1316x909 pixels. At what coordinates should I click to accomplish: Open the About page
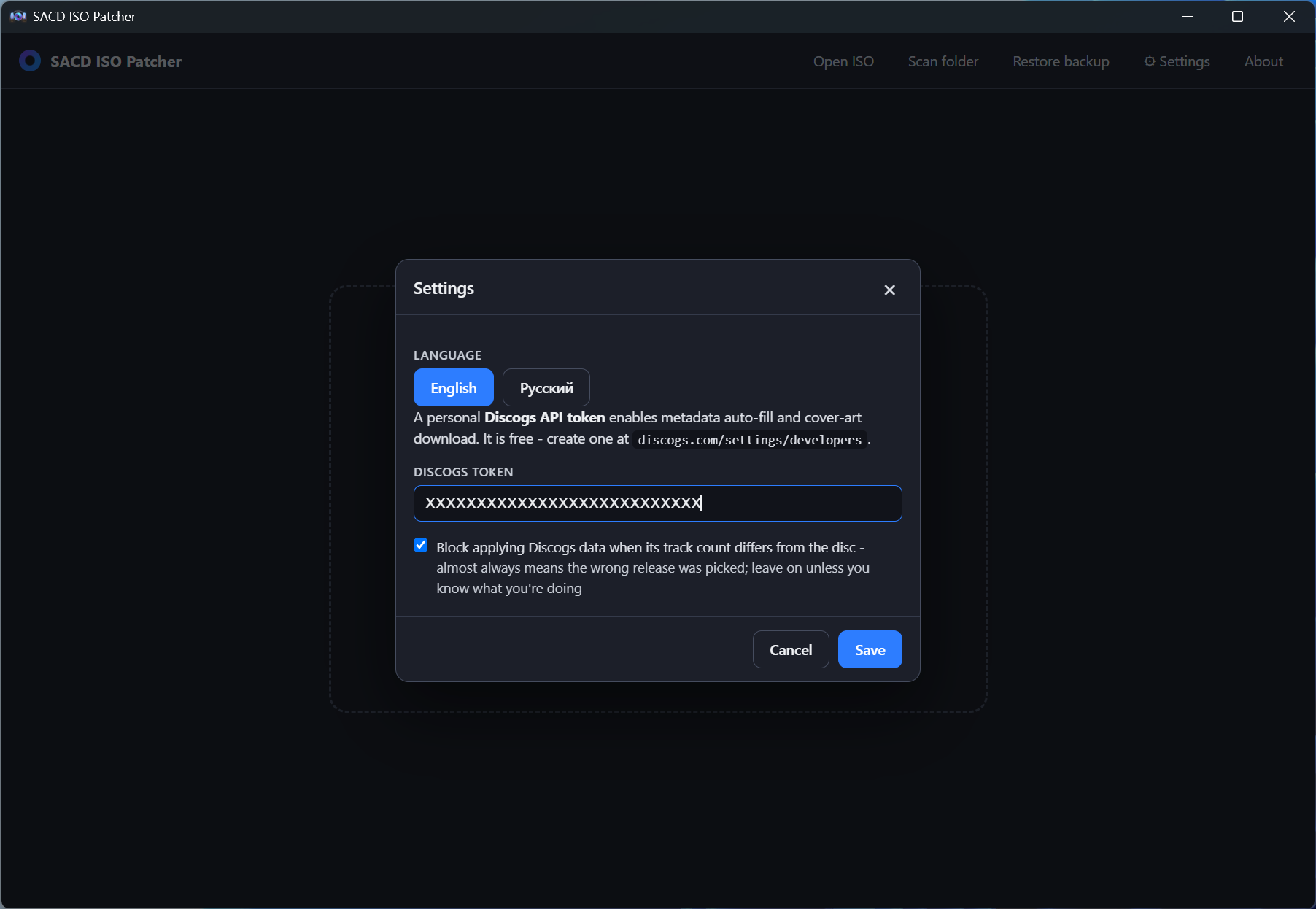click(1263, 61)
